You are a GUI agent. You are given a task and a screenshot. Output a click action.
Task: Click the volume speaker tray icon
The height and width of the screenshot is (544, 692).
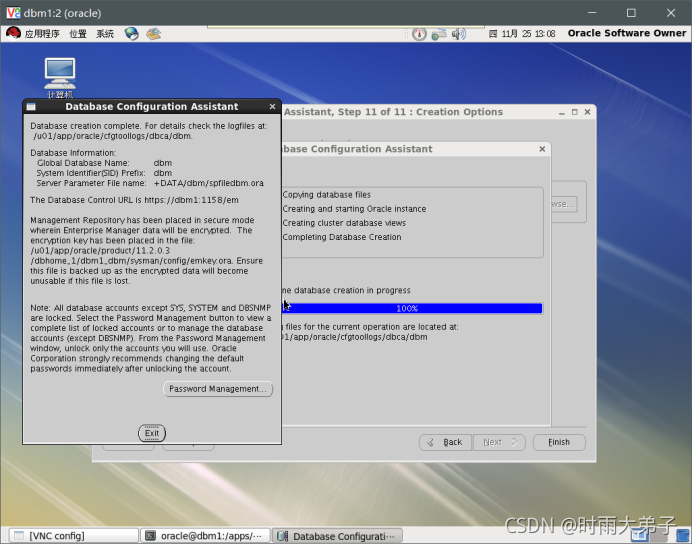point(459,34)
